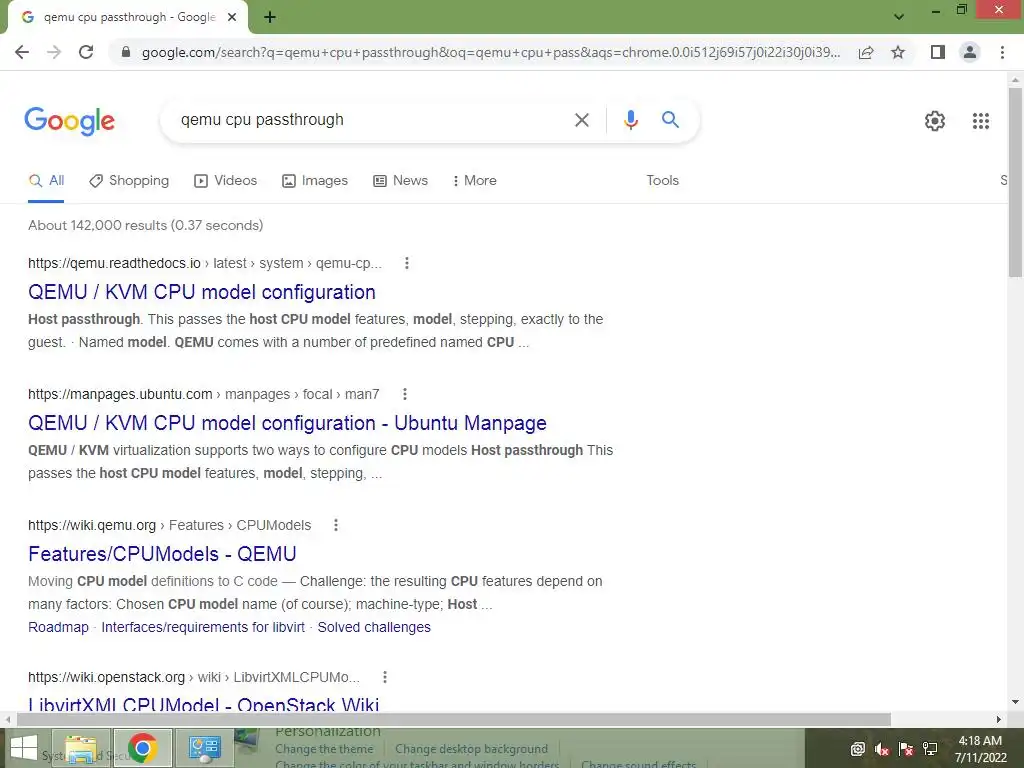Click the horizontal scroll right arrow
1024x768 pixels.
[x=999, y=719]
